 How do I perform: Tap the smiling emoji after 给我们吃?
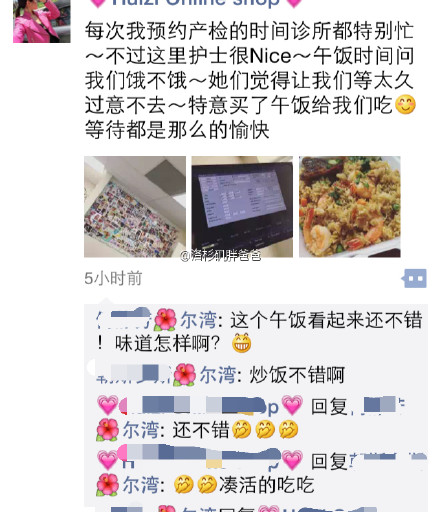(x=405, y=105)
